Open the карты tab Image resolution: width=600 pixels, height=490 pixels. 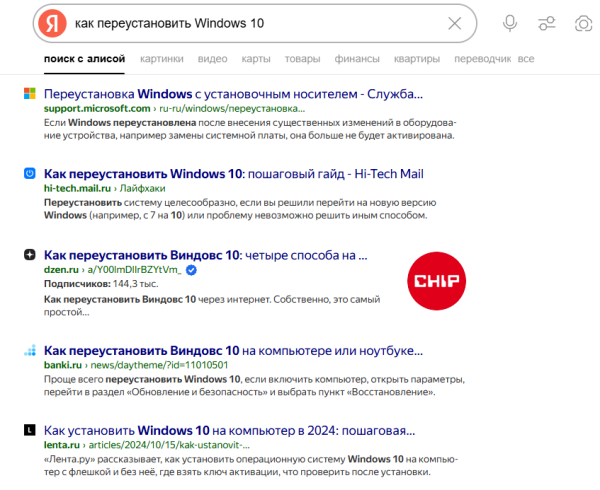[256, 59]
